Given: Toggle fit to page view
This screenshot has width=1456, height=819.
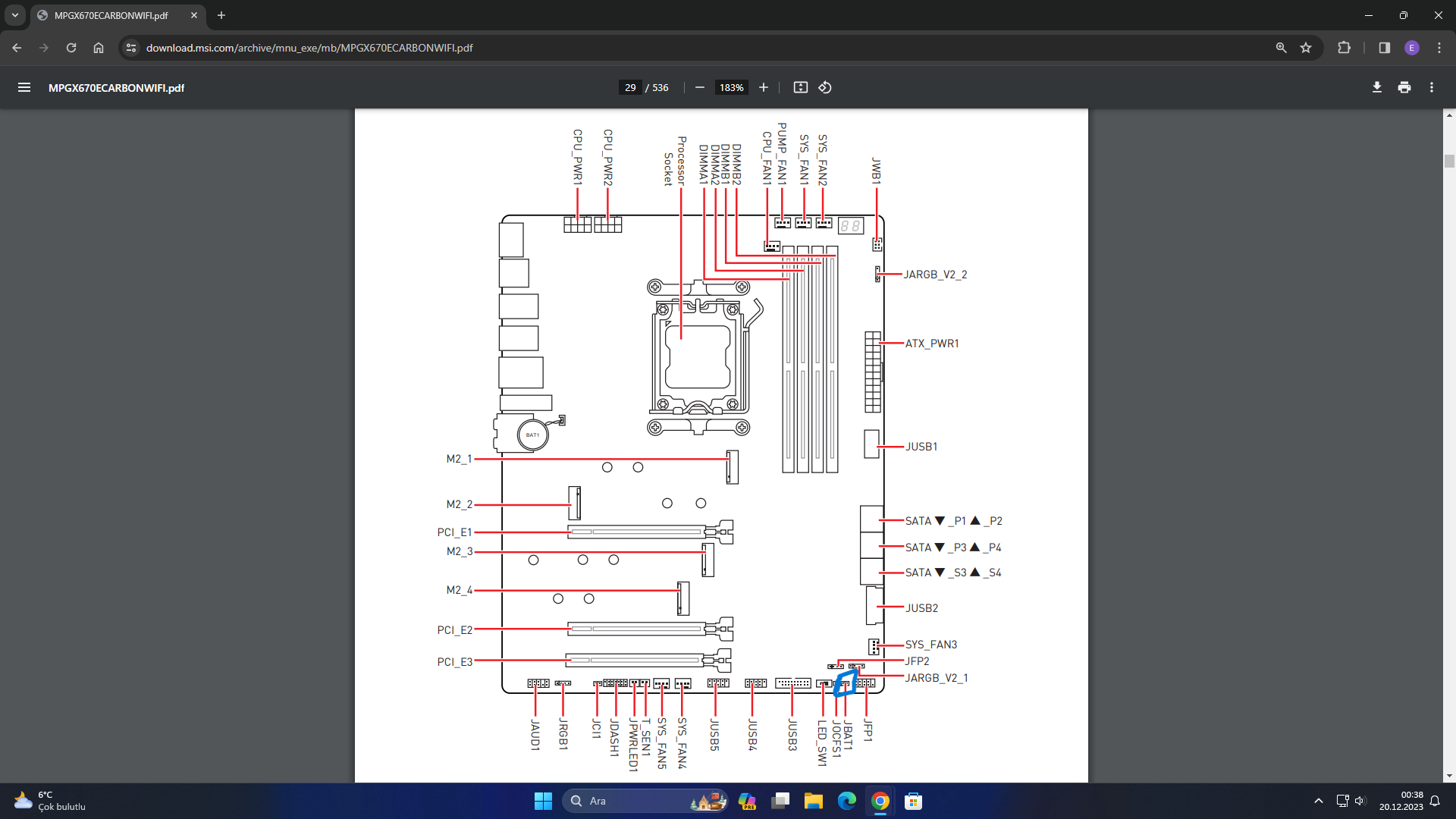Looking at the screenshot, I should pyautogui.click(x=800, y=88).
